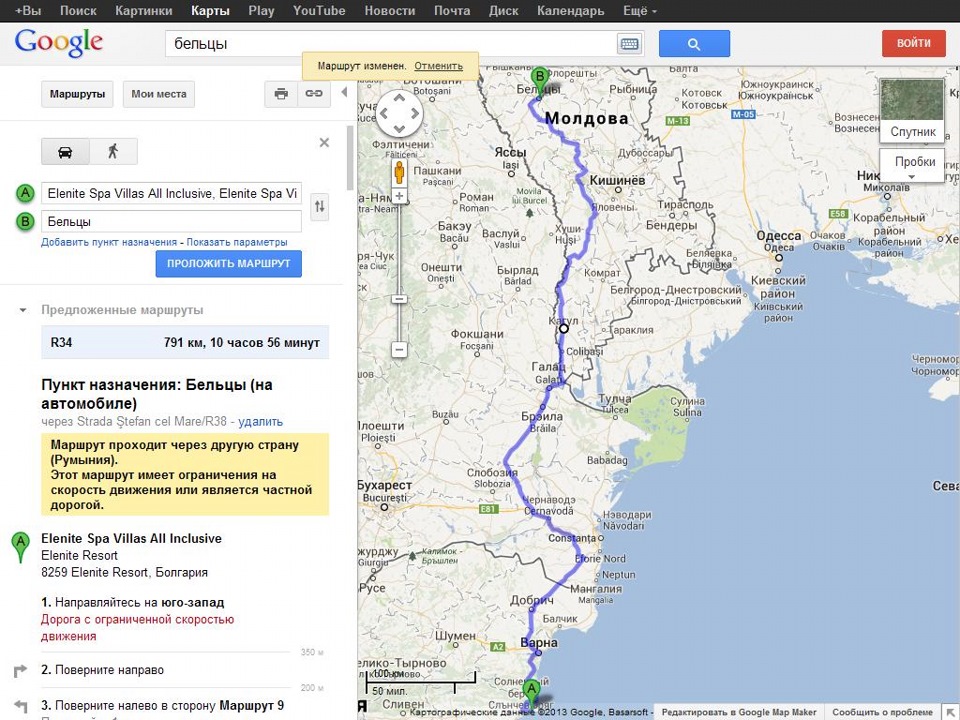
Task: Click turn left arrow at step 3
Action: [20, 706]
